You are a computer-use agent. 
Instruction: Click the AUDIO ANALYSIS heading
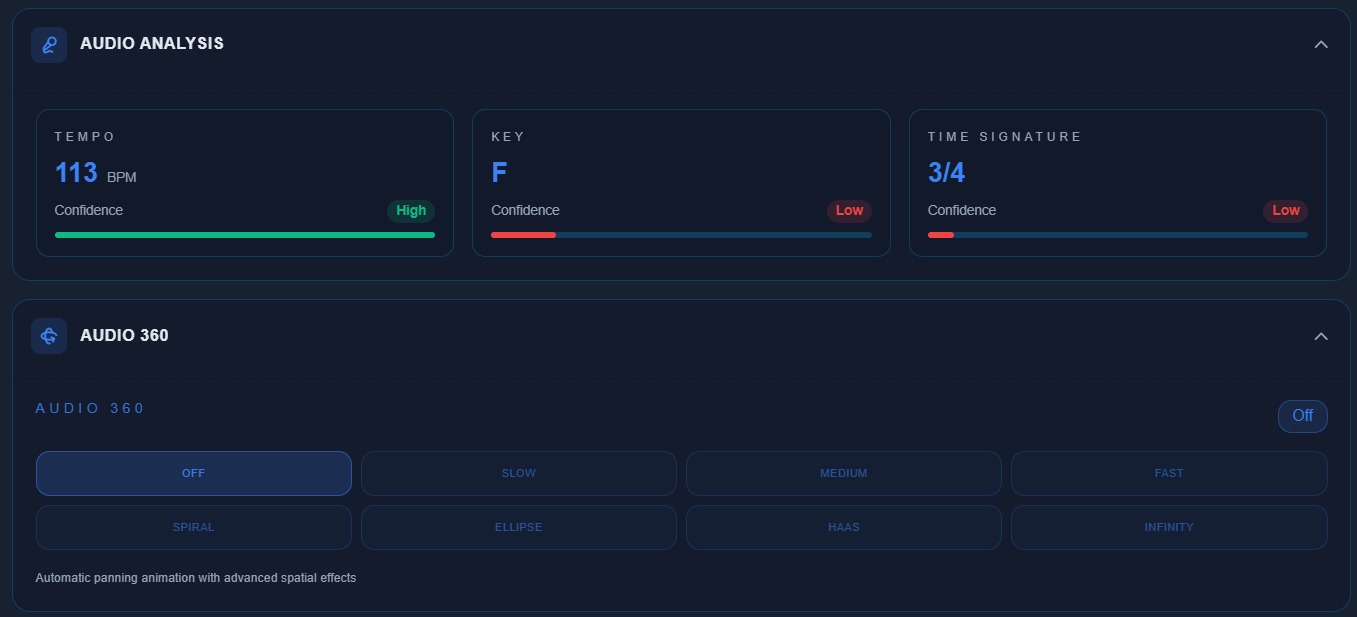point(152,44)
